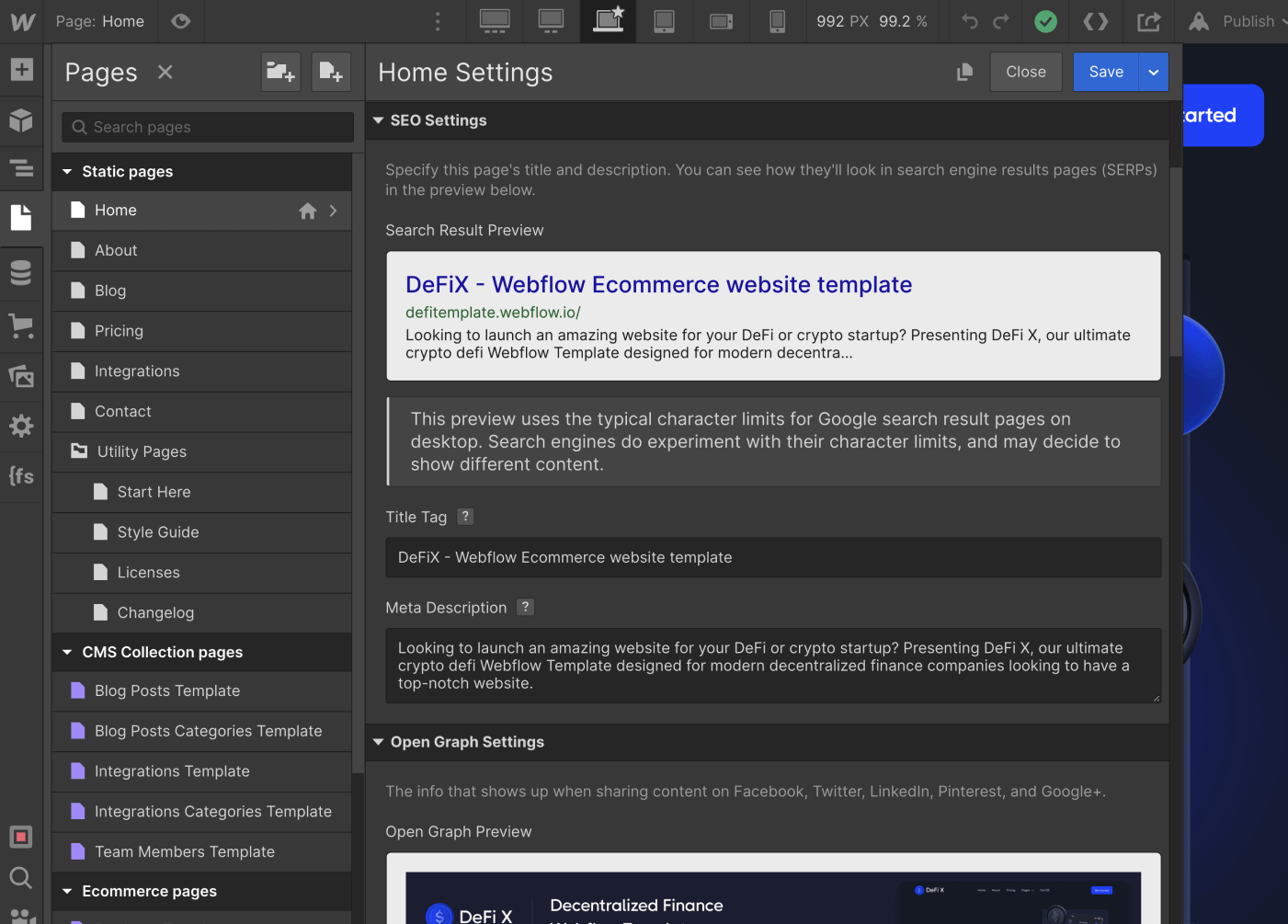
Task: Open the Ecommerce panel
Action: (21, 326)
